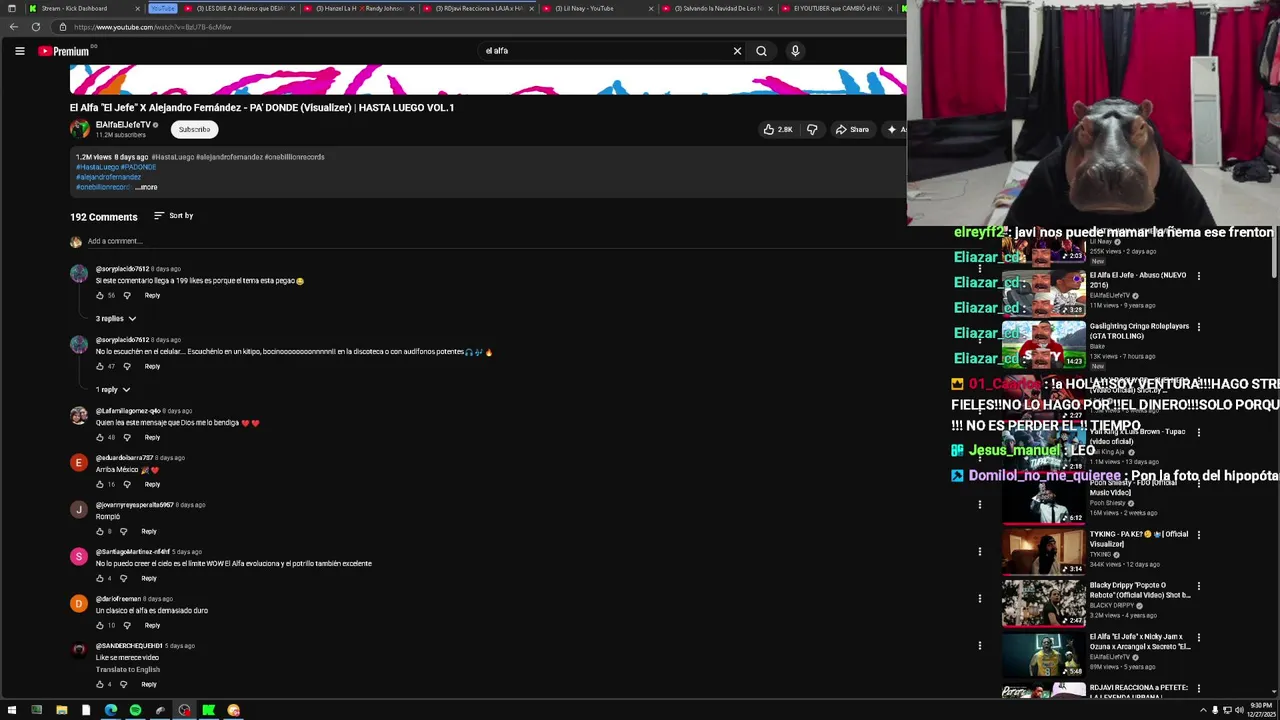Reply to the 'Rompió' comment

click(149, 532)
